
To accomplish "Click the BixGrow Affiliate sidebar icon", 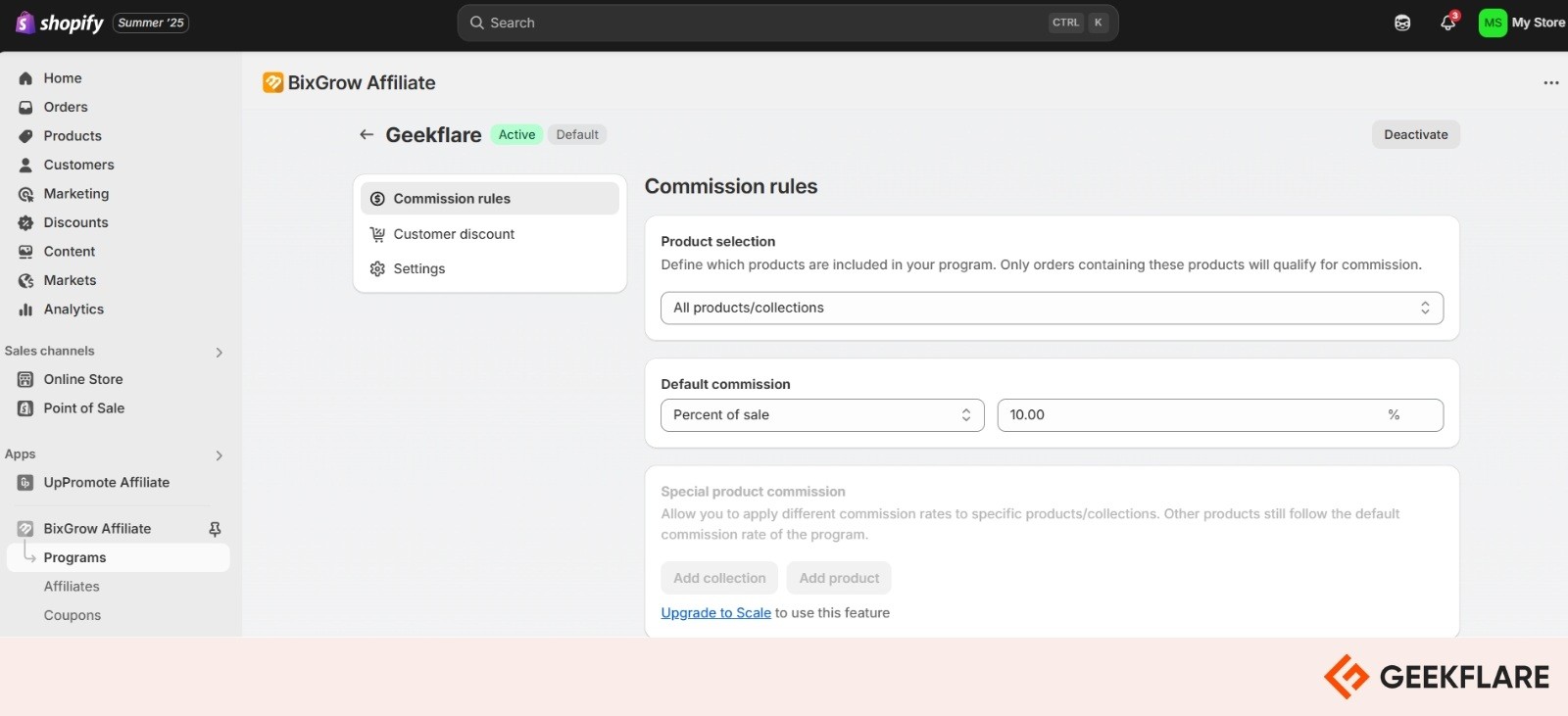I will click(25, 529).
